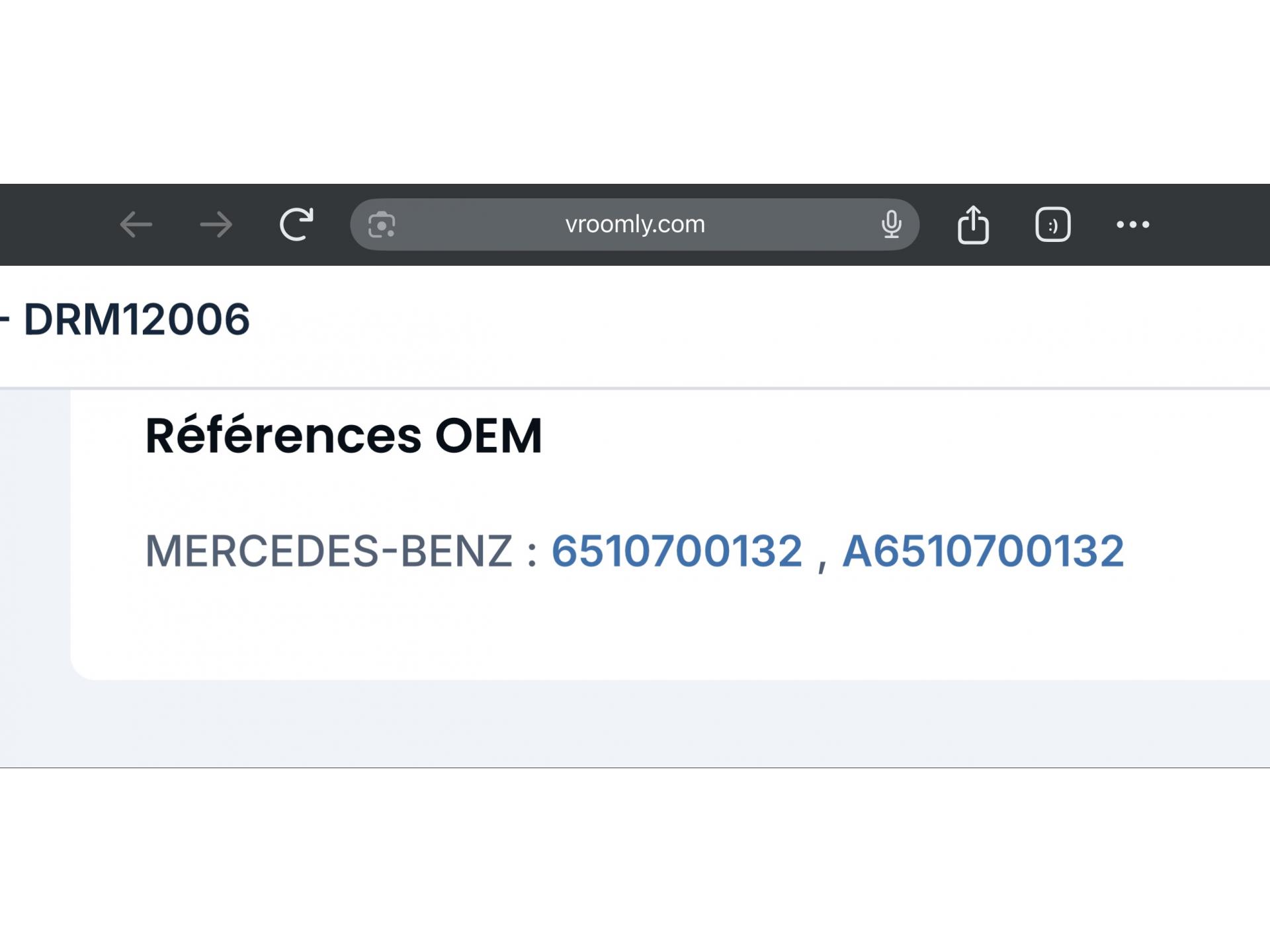Click the sticky header bar right of title
The height and width of the screenshot is (952, 1270).
[x=794, y=324]
